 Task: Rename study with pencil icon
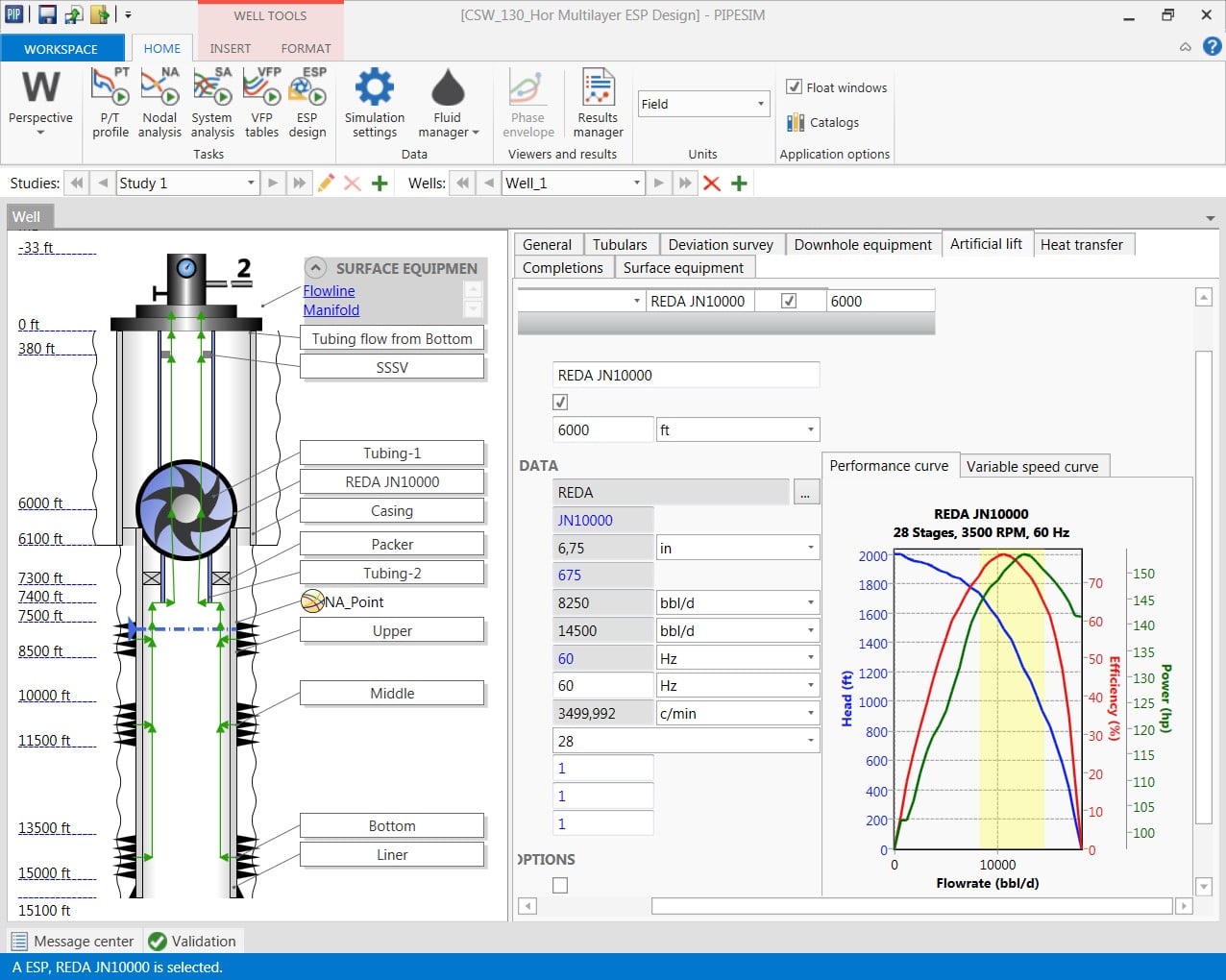[326, 183]
